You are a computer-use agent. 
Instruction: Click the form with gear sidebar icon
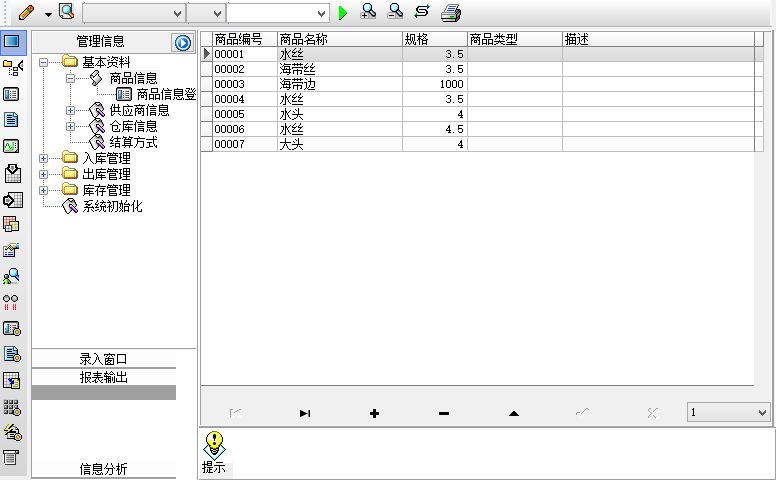click(x=12, y=328)
